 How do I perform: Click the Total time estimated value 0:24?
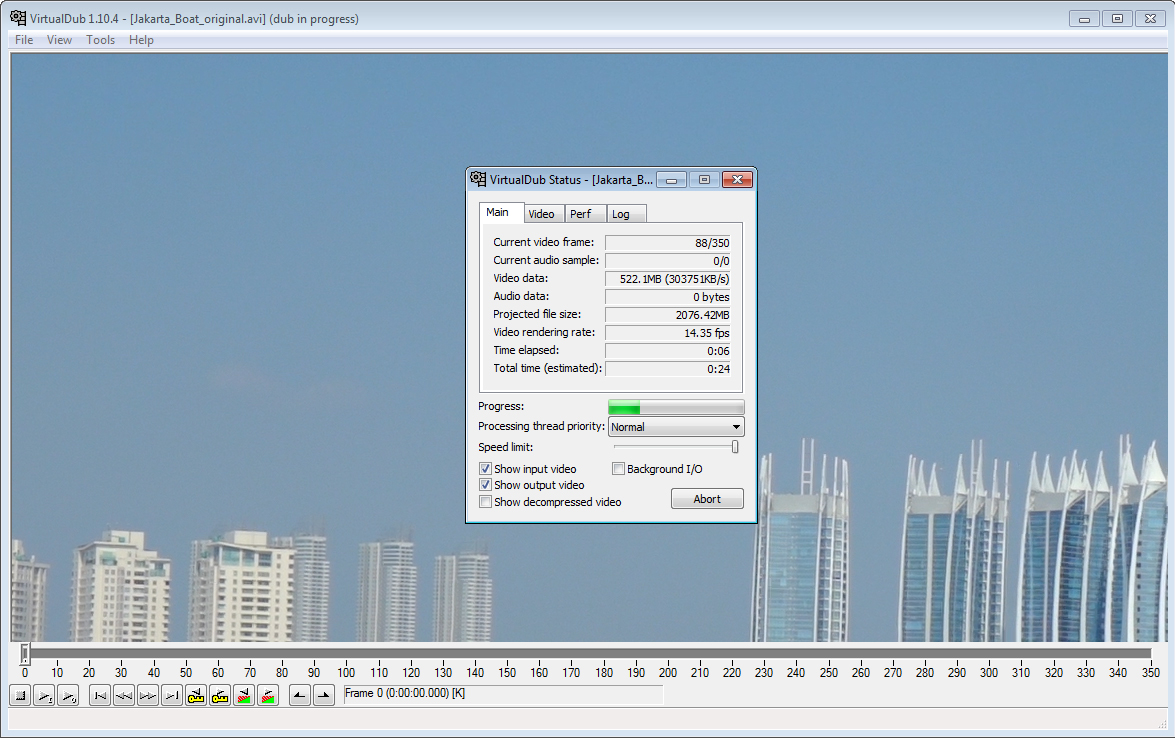(668, 369)
